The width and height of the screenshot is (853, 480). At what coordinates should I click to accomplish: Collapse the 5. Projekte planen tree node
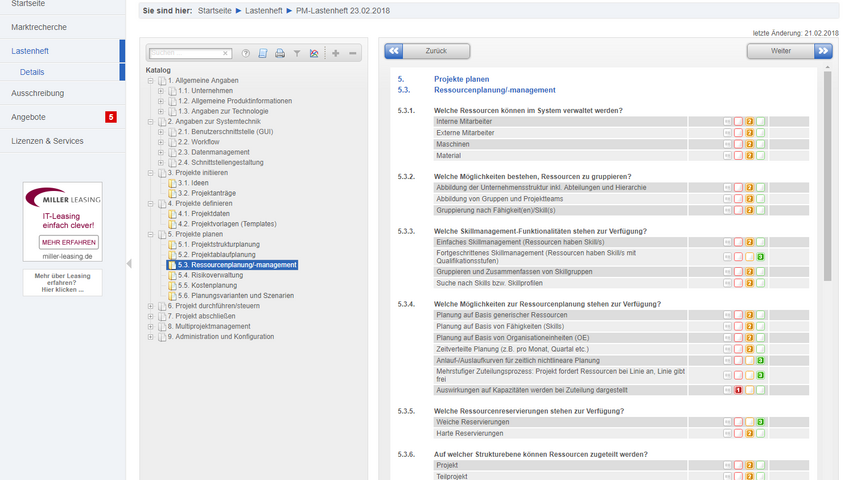150,234
